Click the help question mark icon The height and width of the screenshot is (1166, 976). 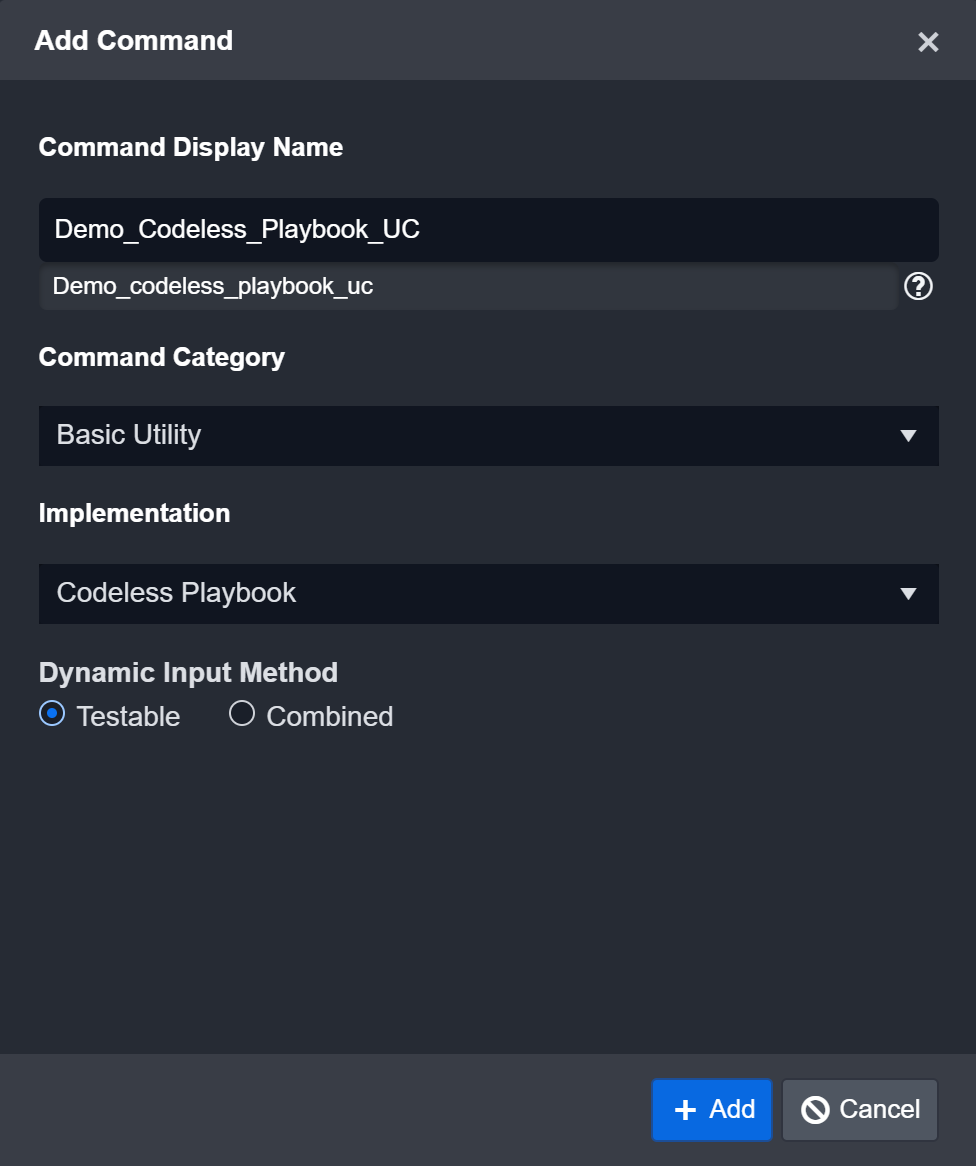919,286
